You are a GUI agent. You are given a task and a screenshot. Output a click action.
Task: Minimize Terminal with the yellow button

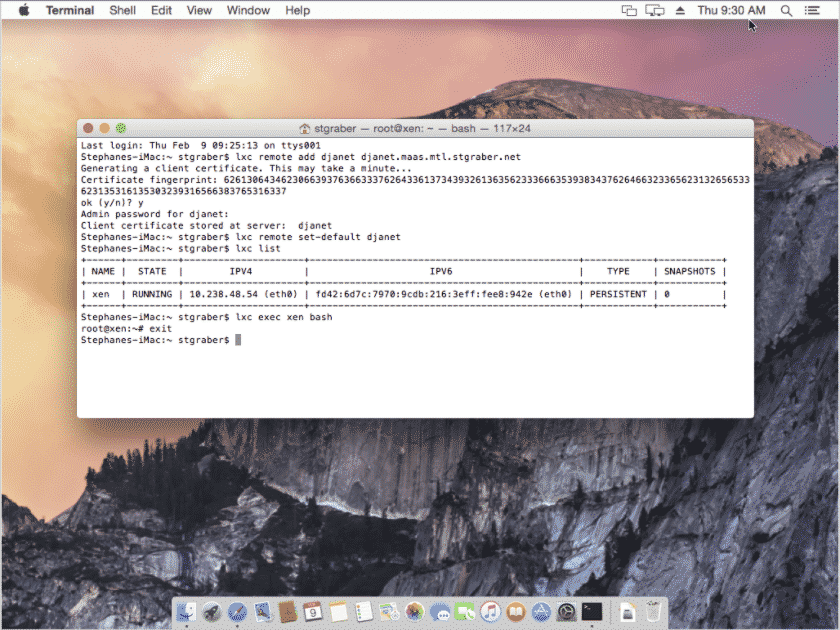pos(104,128)
